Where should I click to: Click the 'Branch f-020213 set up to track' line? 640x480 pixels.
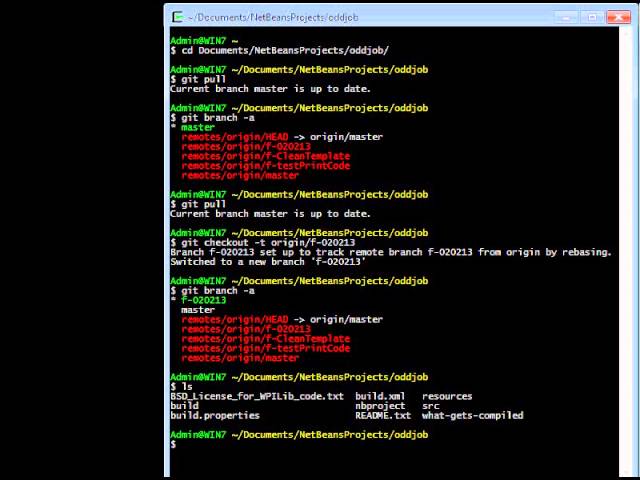pos(391,252)
